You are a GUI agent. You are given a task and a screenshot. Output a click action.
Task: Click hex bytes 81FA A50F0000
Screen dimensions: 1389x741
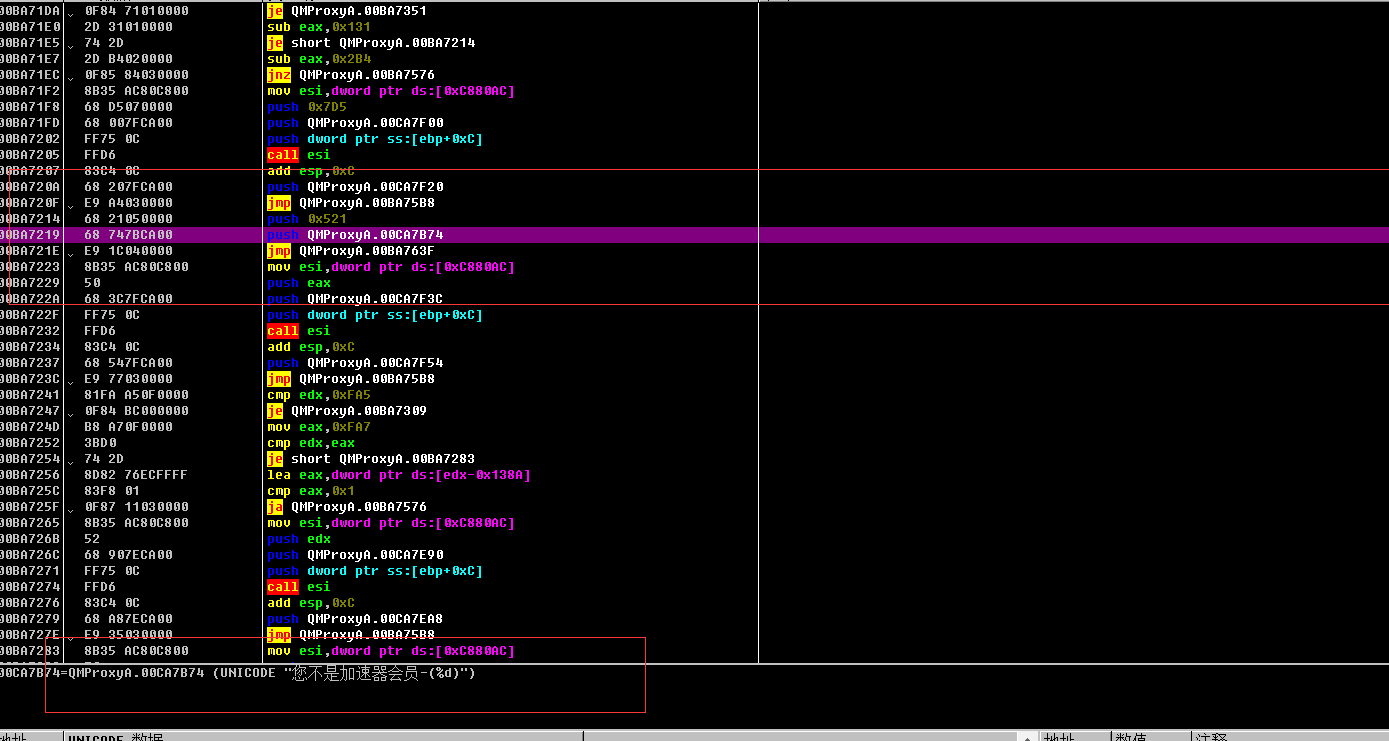(x=136, y=395)
